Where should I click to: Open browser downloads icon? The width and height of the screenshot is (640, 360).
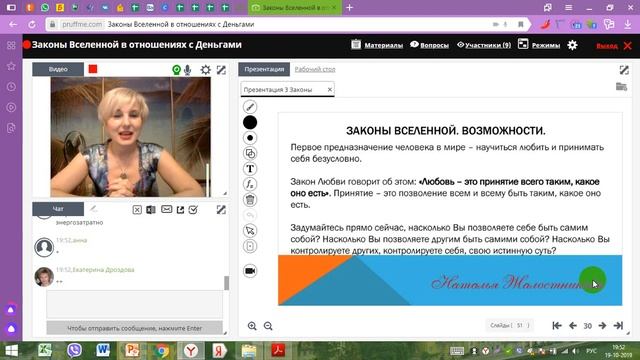click(x=628, y=24)
